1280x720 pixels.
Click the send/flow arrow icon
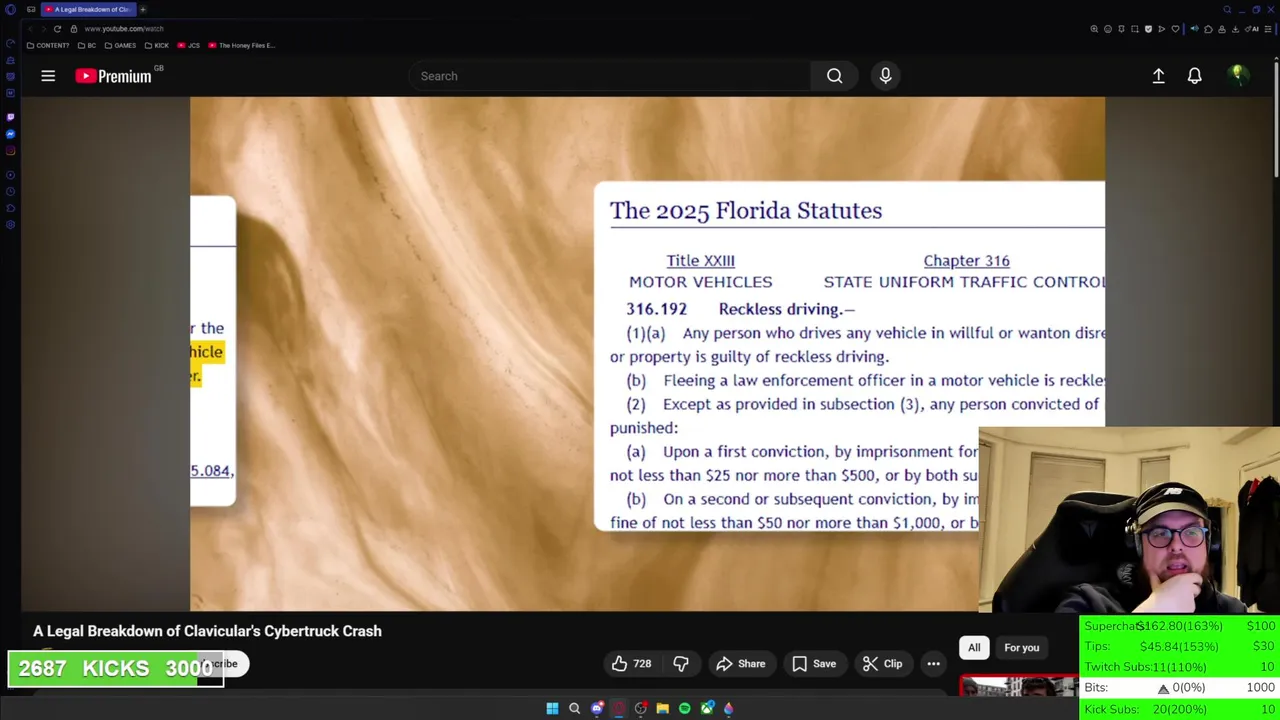(x=1162, y=29)
